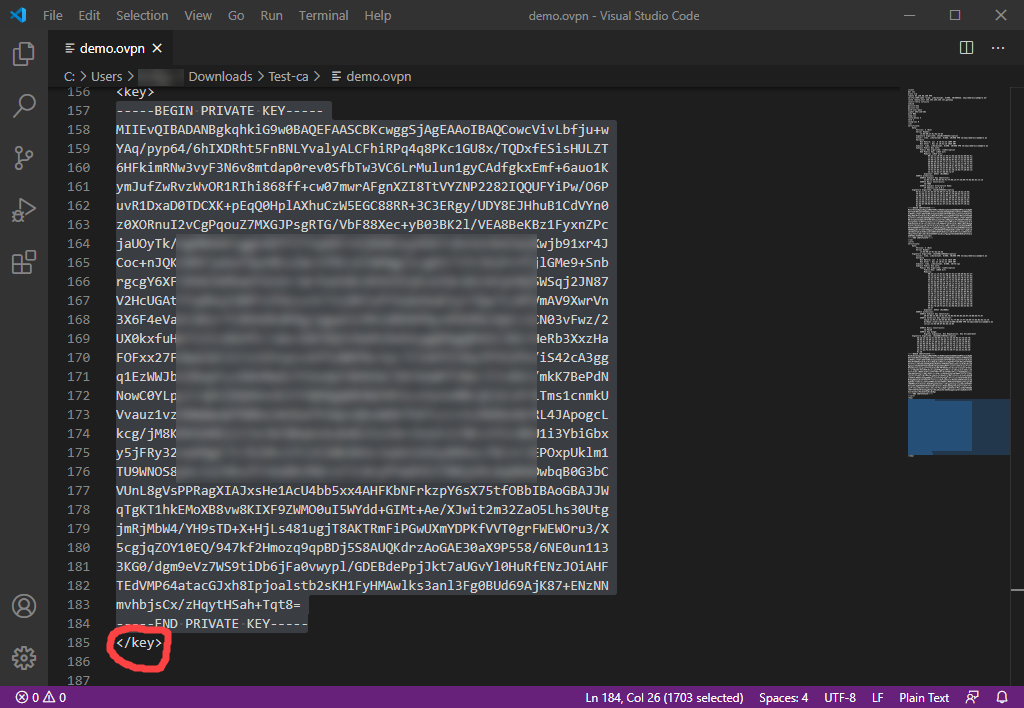The image size is (1024, 708).
Task: Click the Run and Debug icon
Action: [x=24, y=210]
